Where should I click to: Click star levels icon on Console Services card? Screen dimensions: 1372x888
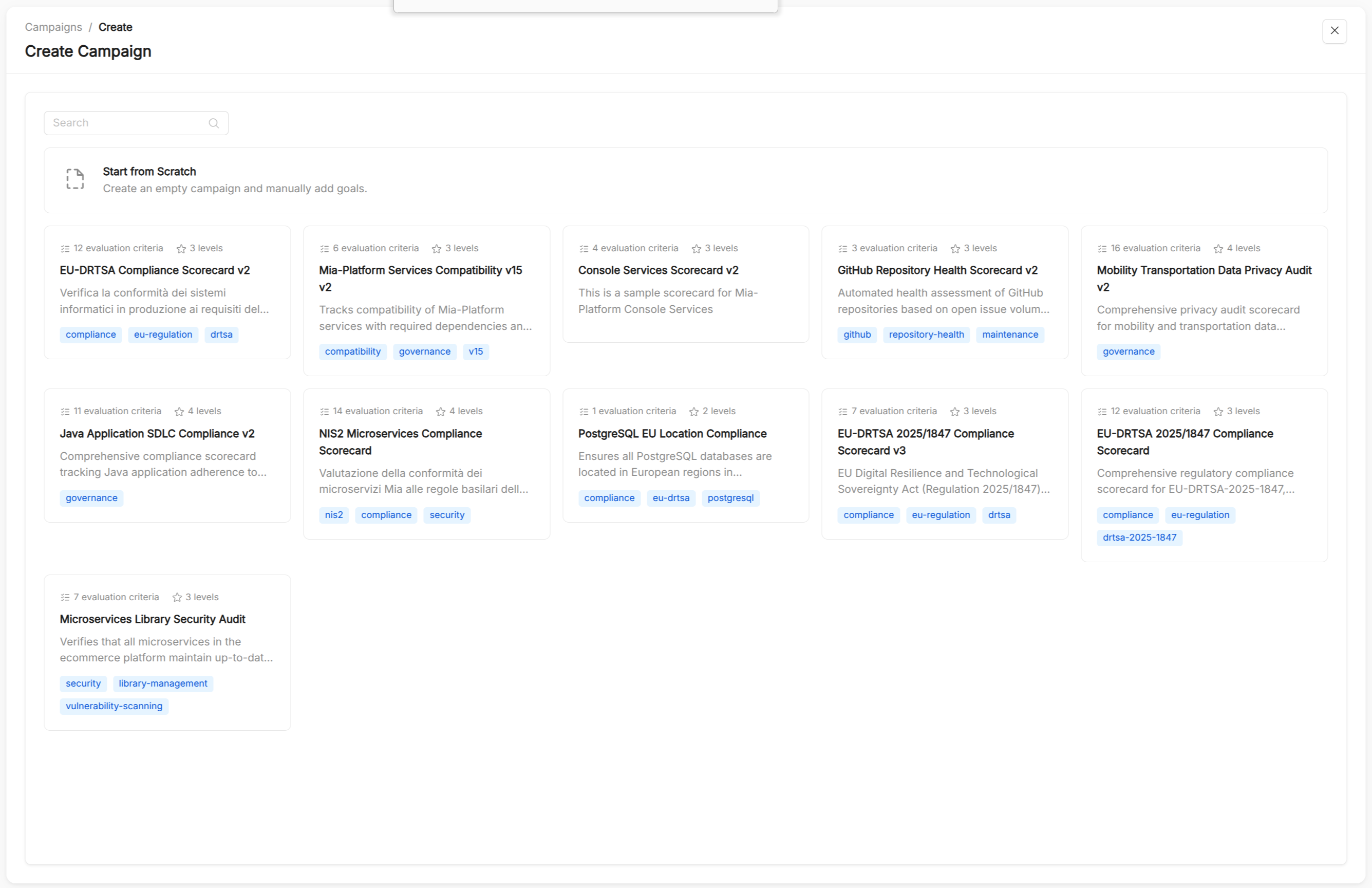coord(696,249)
